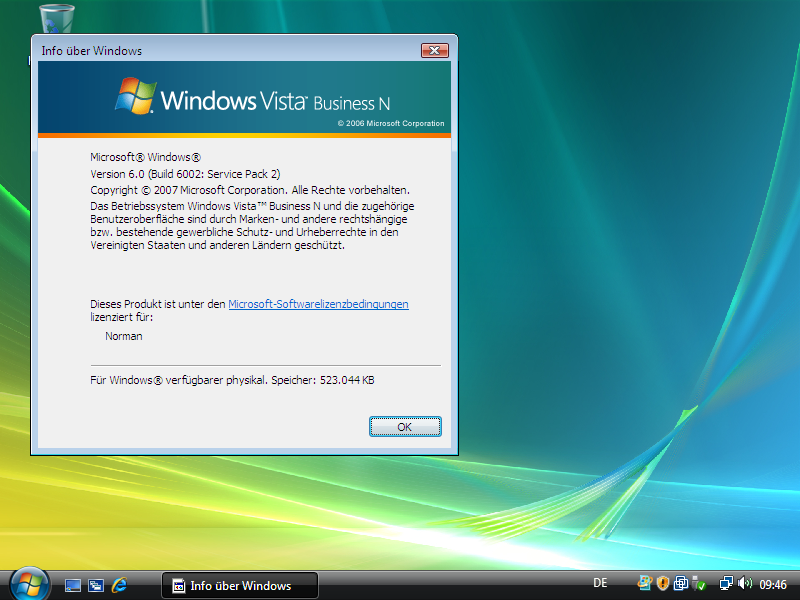Click the info icon on the taskbar button
Image resolution: width=800 pixels, height=600 pixels.
pos(177,585)
